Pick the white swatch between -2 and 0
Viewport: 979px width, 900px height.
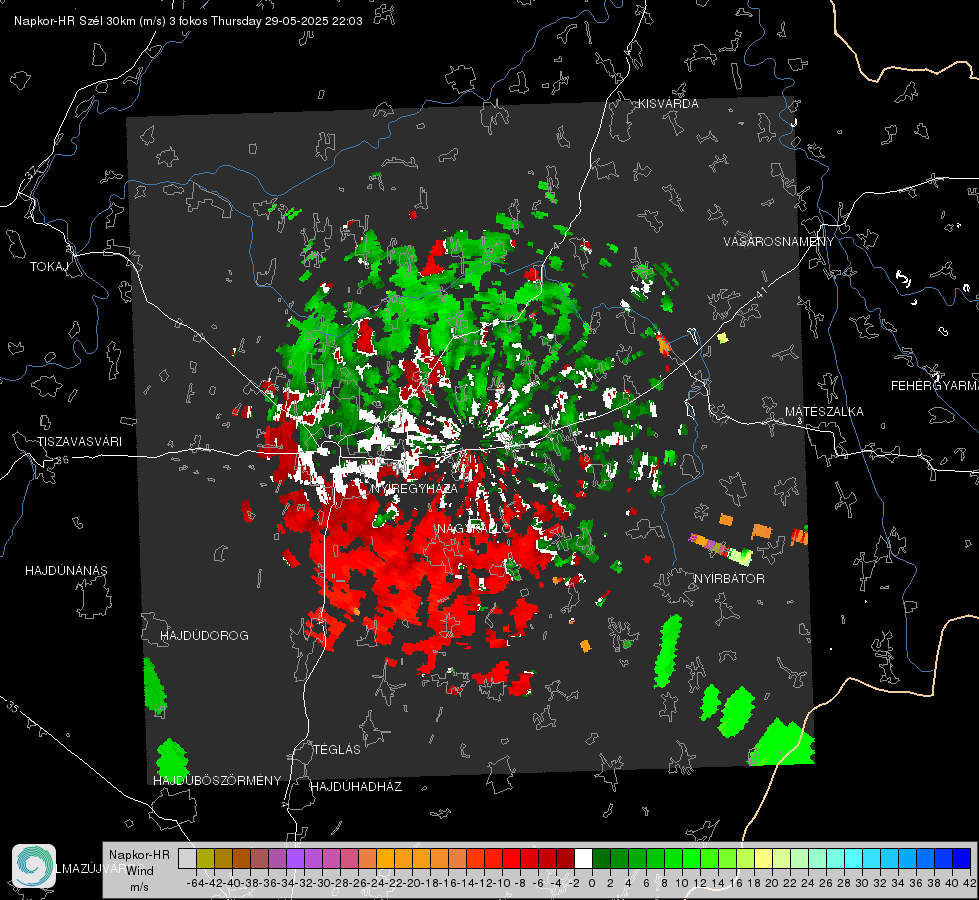pos(583,858)
